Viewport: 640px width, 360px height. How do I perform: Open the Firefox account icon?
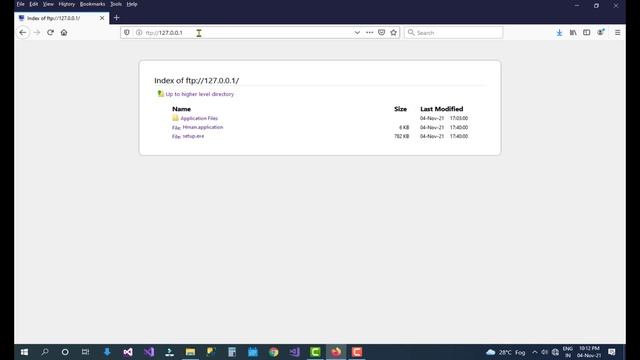[600, 33]
